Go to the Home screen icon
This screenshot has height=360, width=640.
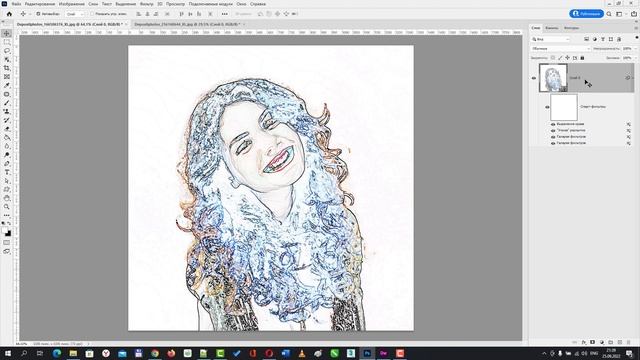coord(9,14)
